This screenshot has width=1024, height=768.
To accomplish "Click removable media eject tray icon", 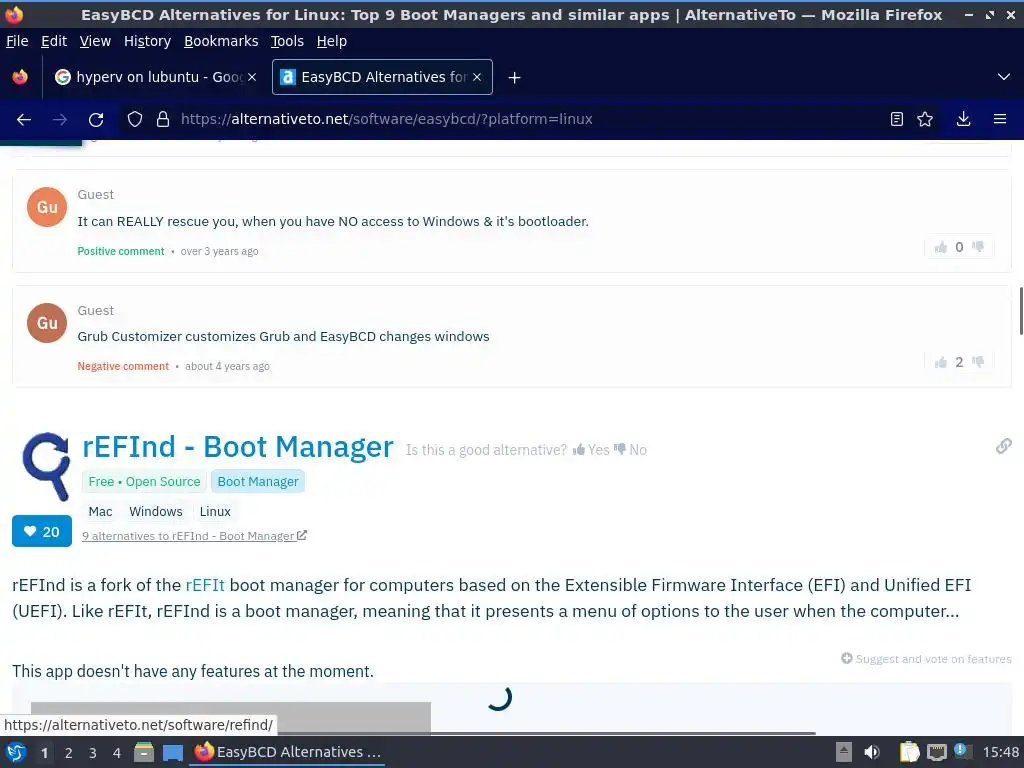I will tap(844, 752).
